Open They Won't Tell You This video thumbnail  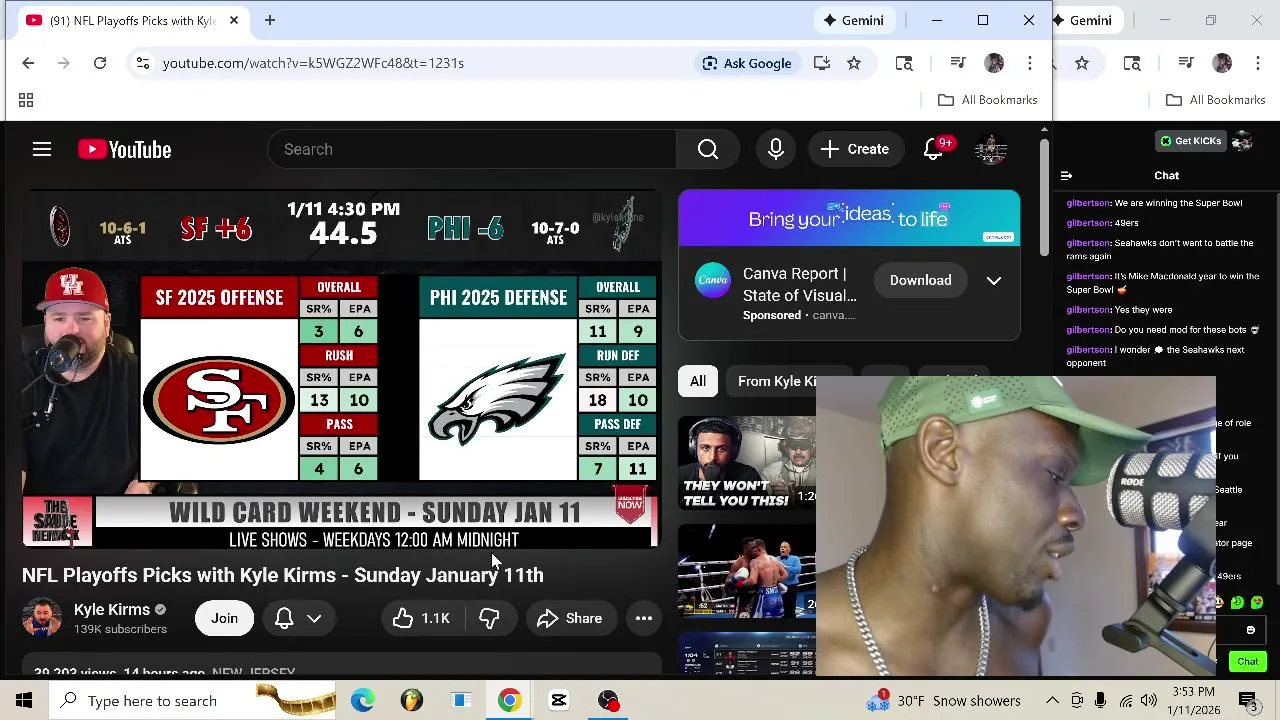747,463
